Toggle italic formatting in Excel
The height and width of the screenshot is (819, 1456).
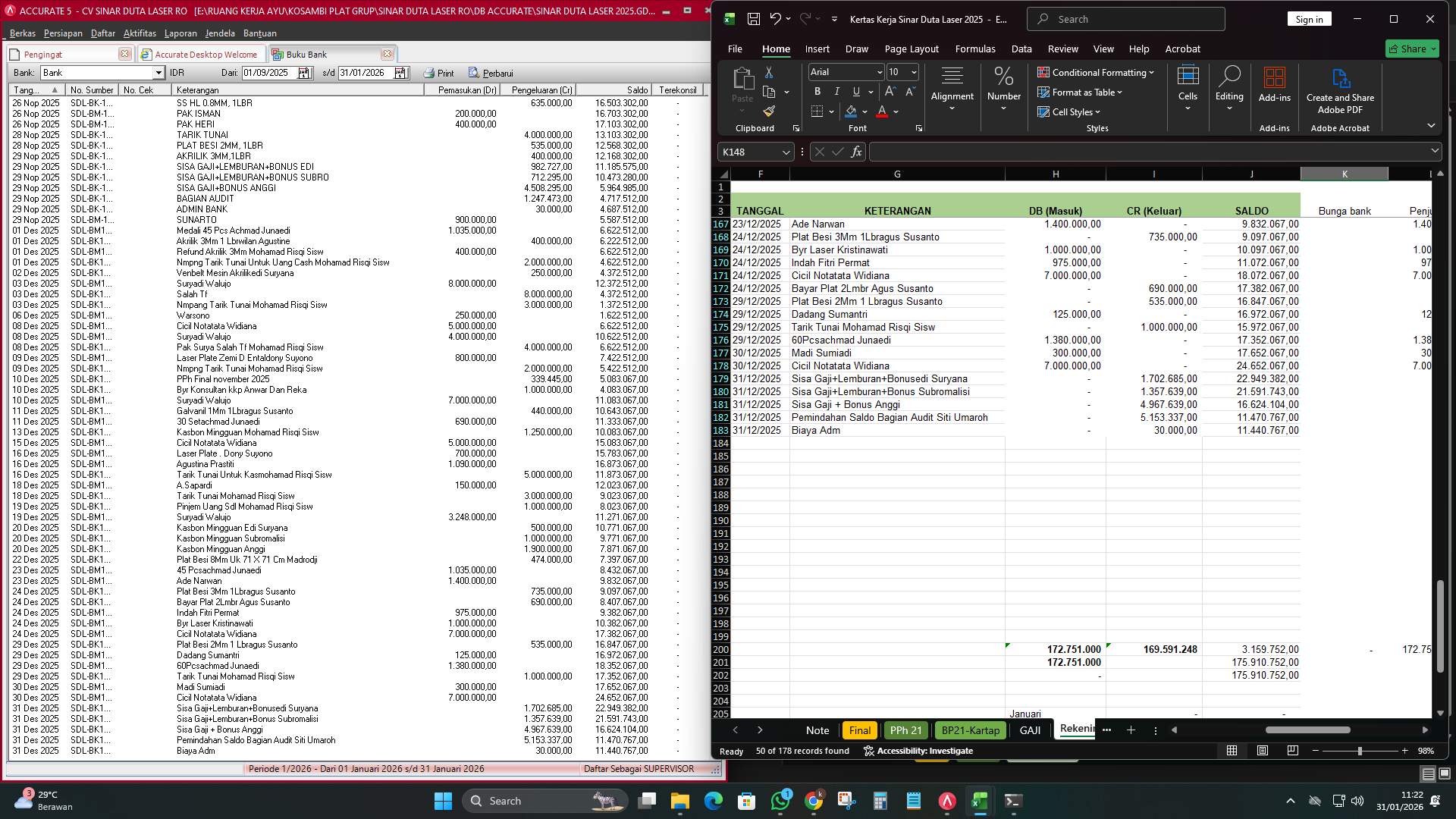point(836,91)
